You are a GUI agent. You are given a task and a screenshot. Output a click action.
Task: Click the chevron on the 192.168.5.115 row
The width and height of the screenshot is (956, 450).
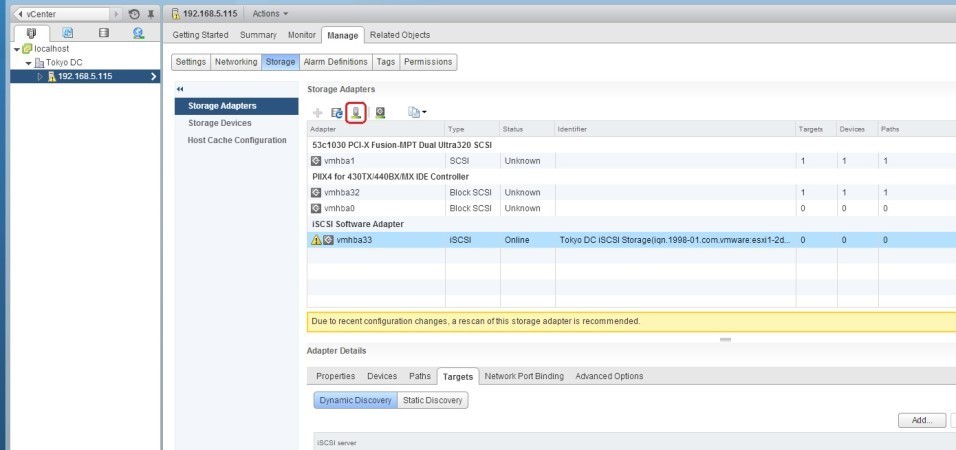tap(153, 77)
